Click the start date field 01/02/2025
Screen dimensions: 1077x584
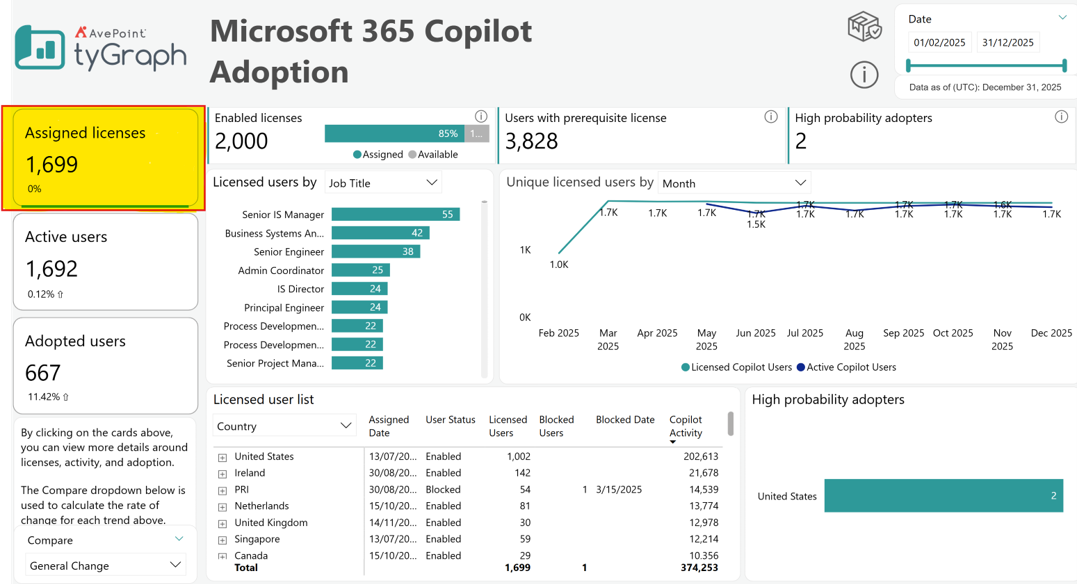[939, 43]
